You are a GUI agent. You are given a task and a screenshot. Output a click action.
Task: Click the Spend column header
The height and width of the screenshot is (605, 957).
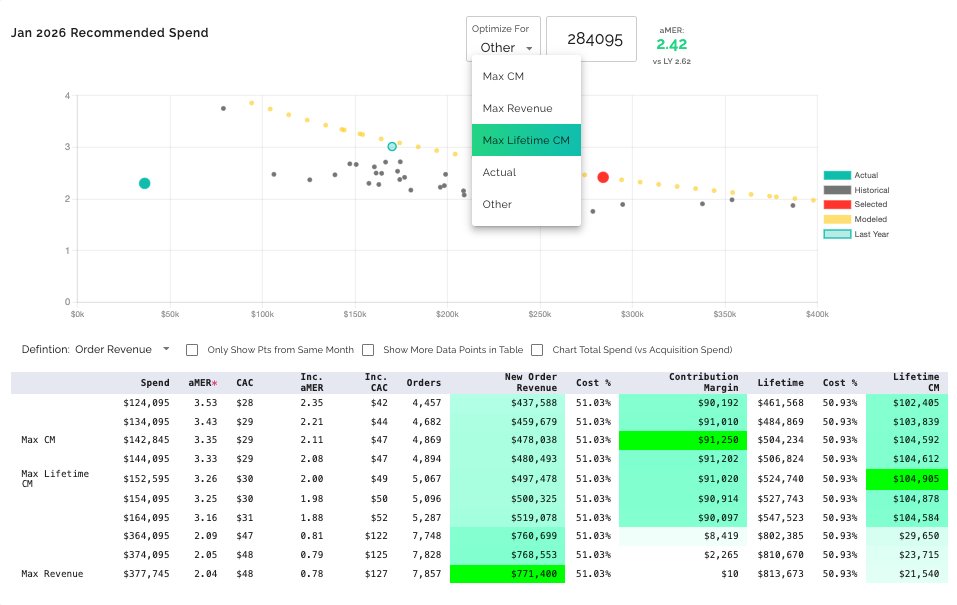click(x=155, y=383)
